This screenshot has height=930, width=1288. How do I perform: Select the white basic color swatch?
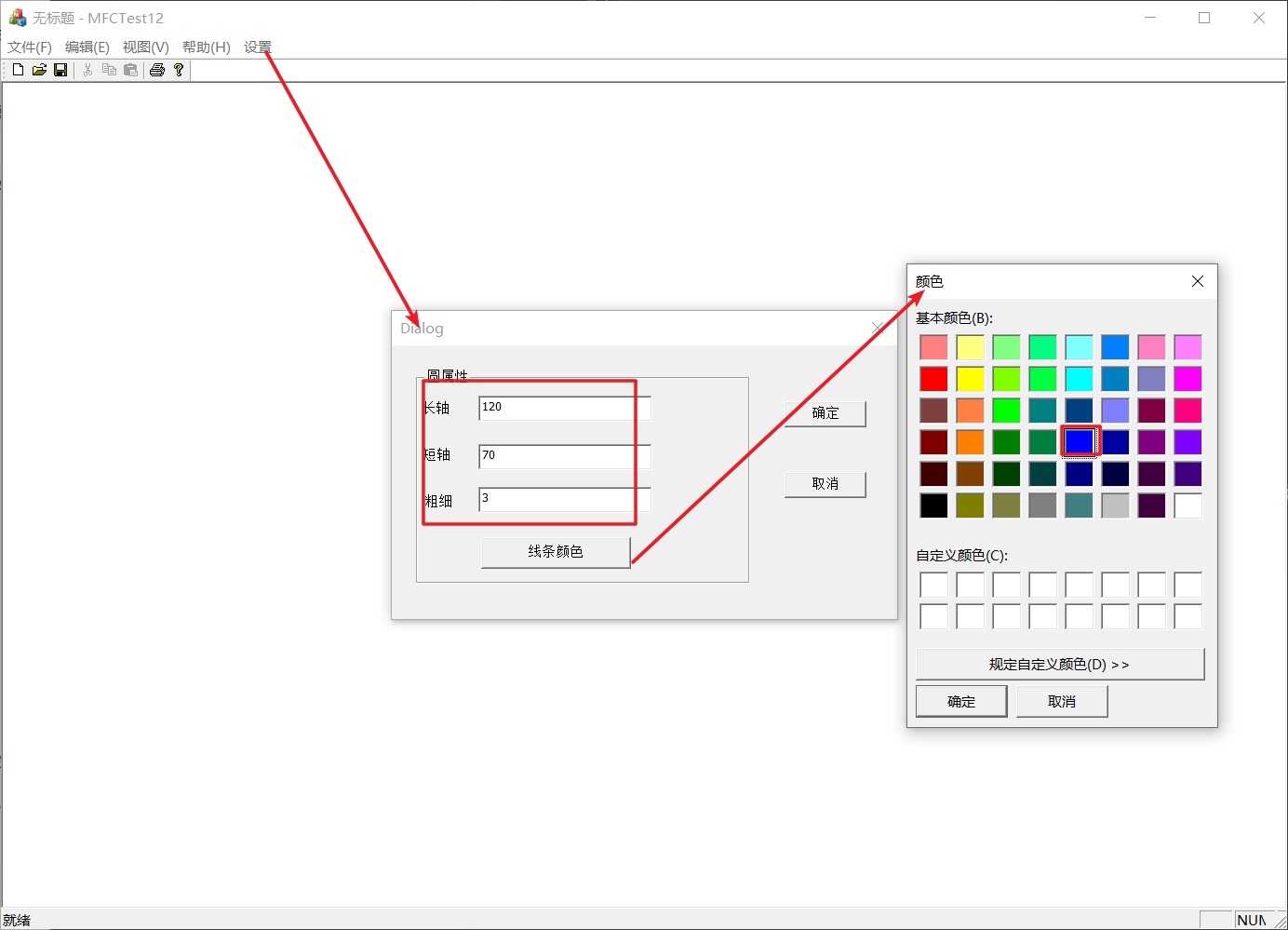[1188, 505]
